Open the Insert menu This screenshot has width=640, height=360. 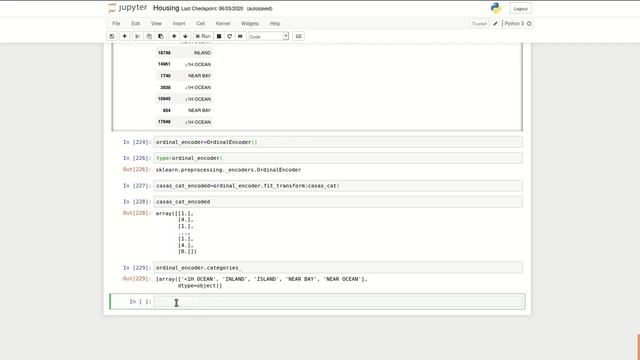click(179, 24)
